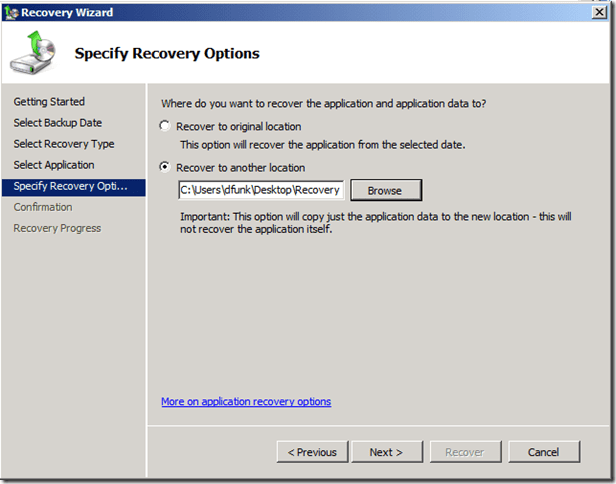Go back with the Previous button
Screen dimensions: 616x484
(313, 452)
